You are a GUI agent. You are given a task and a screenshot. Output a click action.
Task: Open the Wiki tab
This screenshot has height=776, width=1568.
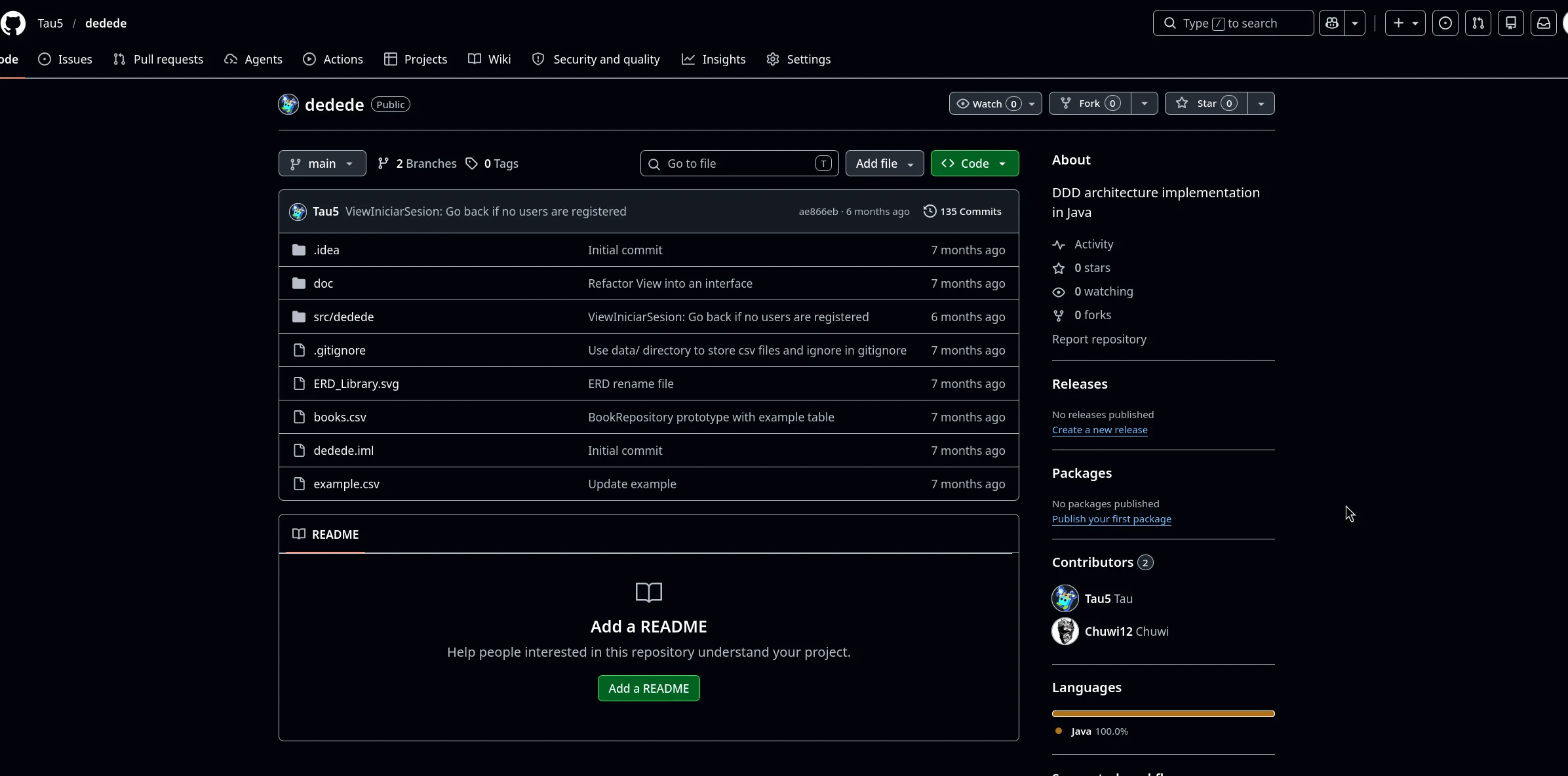point(489,59)
